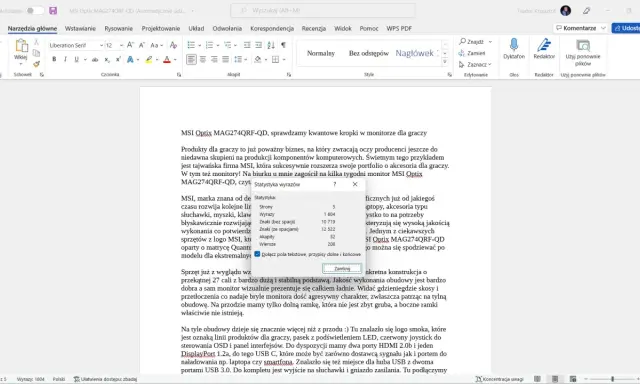Click the Cut scissors icon
This screenshot has width=640, height=384.
coord(36,42)
